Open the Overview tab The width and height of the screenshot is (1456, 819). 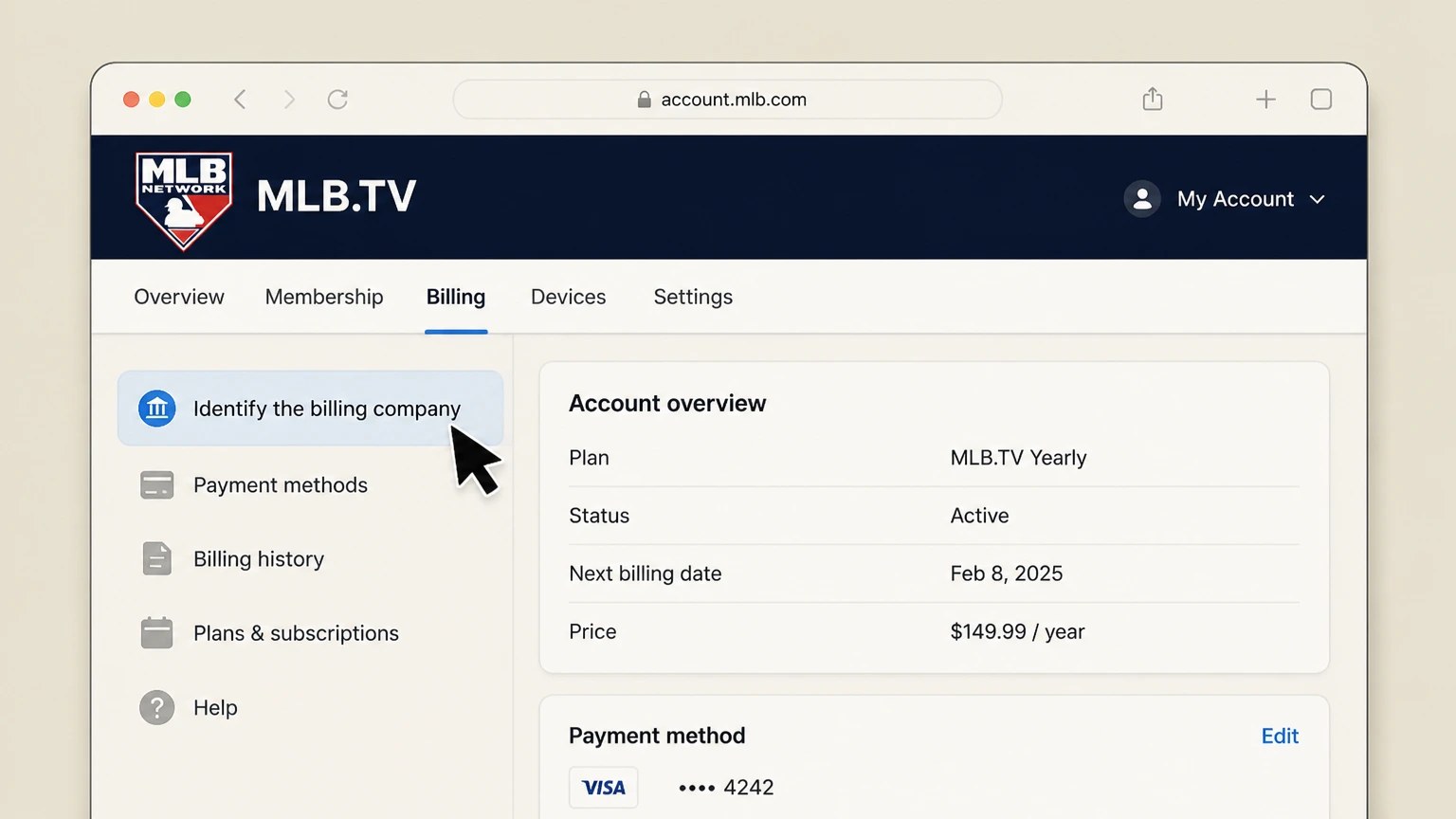click(179, 297)
